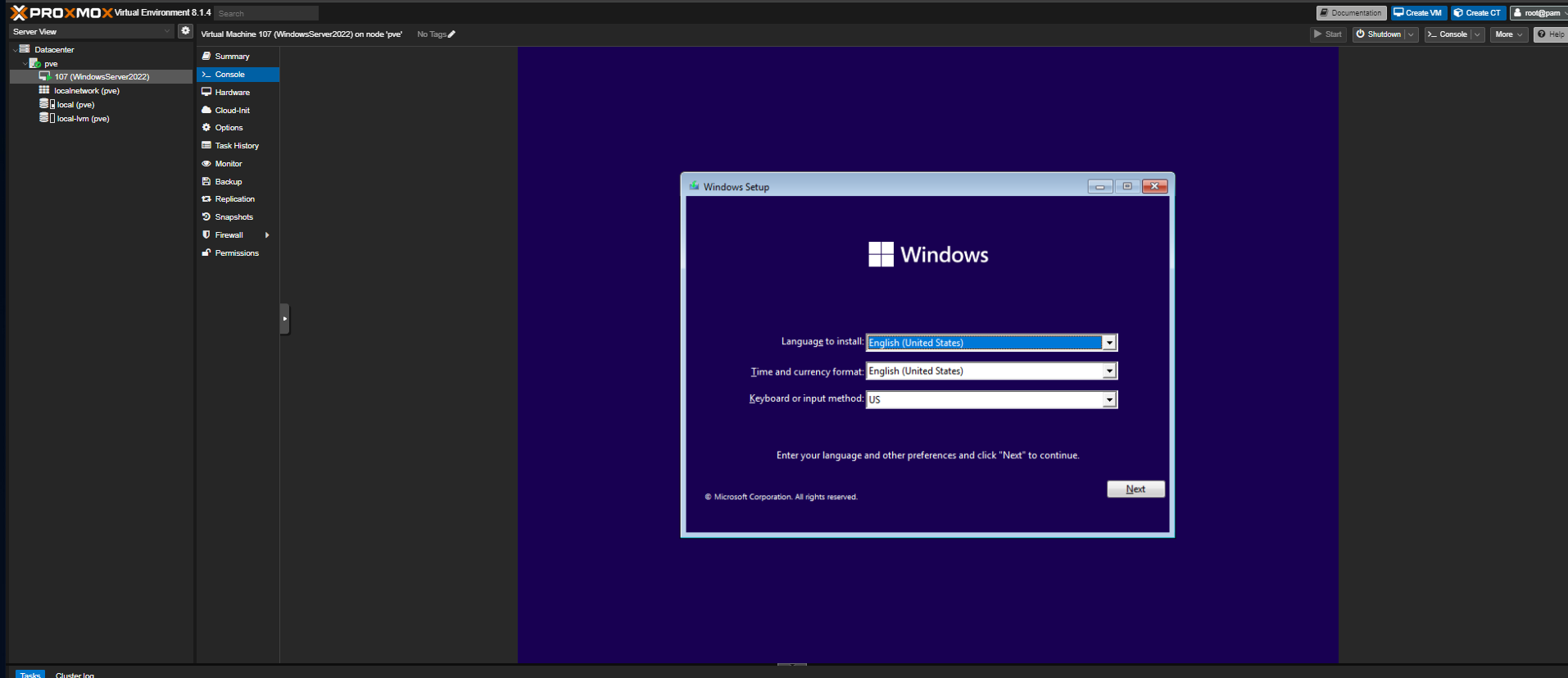This screenshot has height=678, width=1568.
Task: Click the Datacenter server icon
Action: pos(25,49)
